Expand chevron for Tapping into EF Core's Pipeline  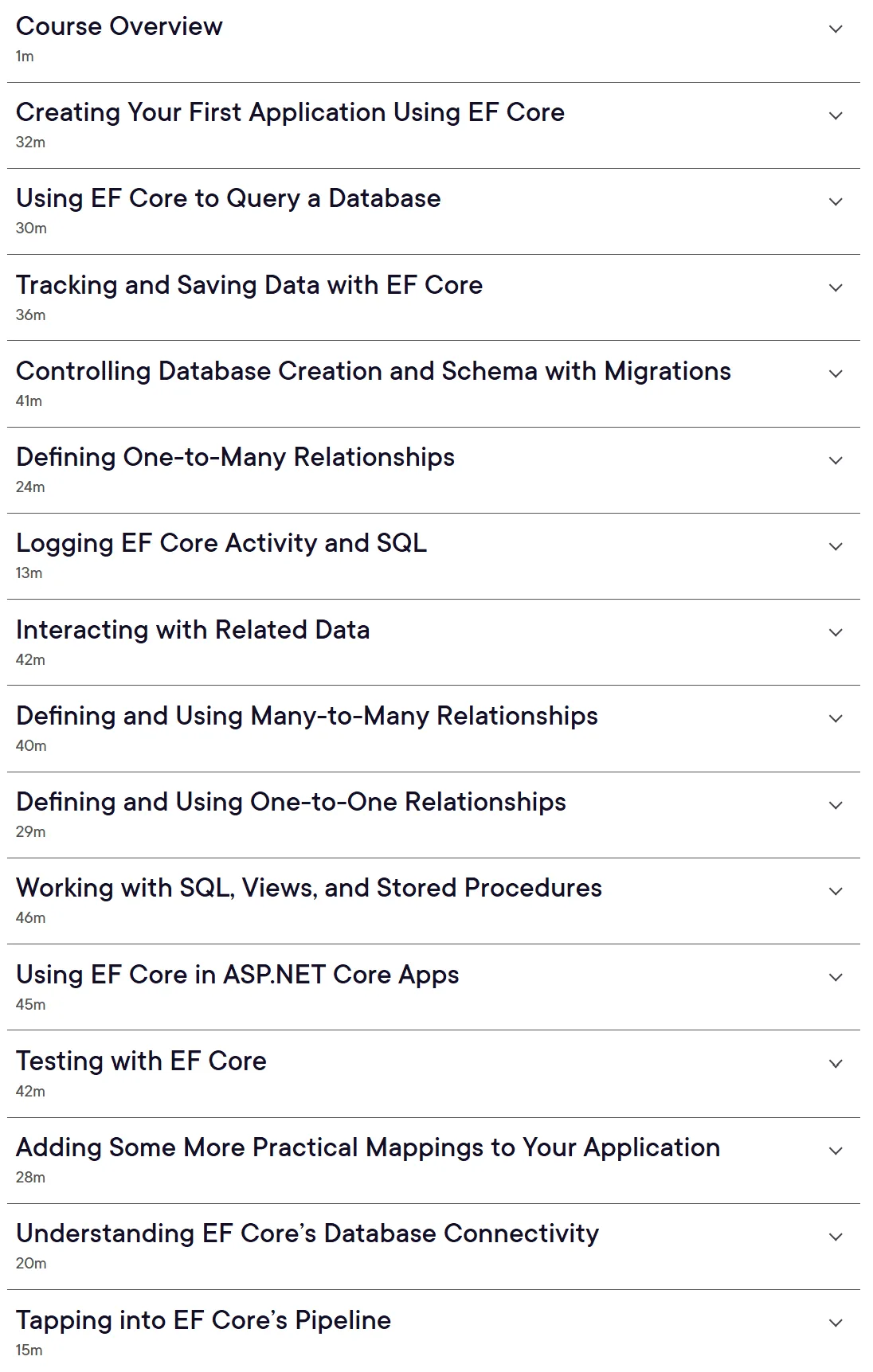pyautogui.click(x=836, y=1323)
